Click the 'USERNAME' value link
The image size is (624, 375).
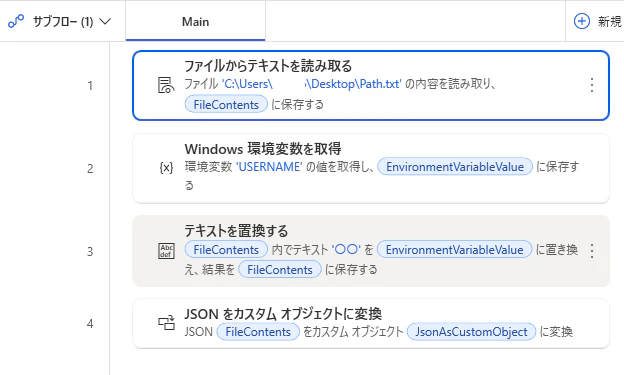pyautogui.click(x=269, y=167)
